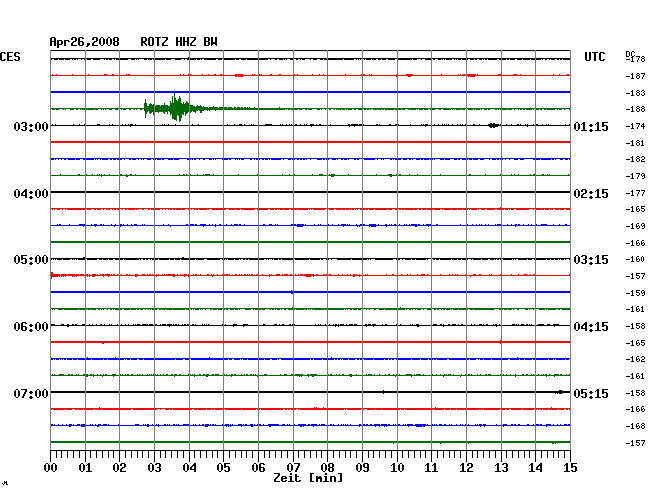Click the 02:15 UTC time label

pos(591,194)
